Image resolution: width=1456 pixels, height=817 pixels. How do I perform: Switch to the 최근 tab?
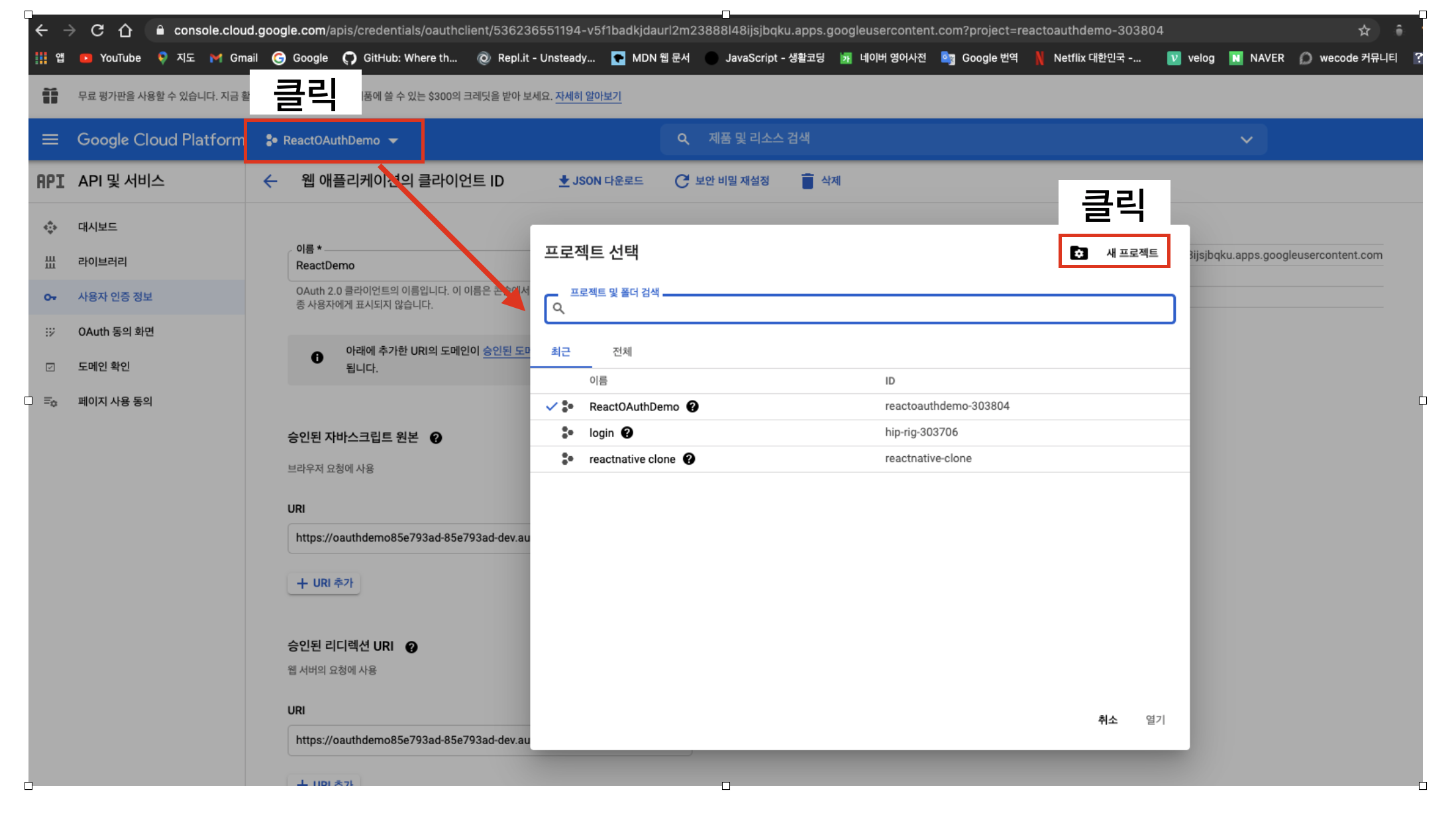click(560, 352)
